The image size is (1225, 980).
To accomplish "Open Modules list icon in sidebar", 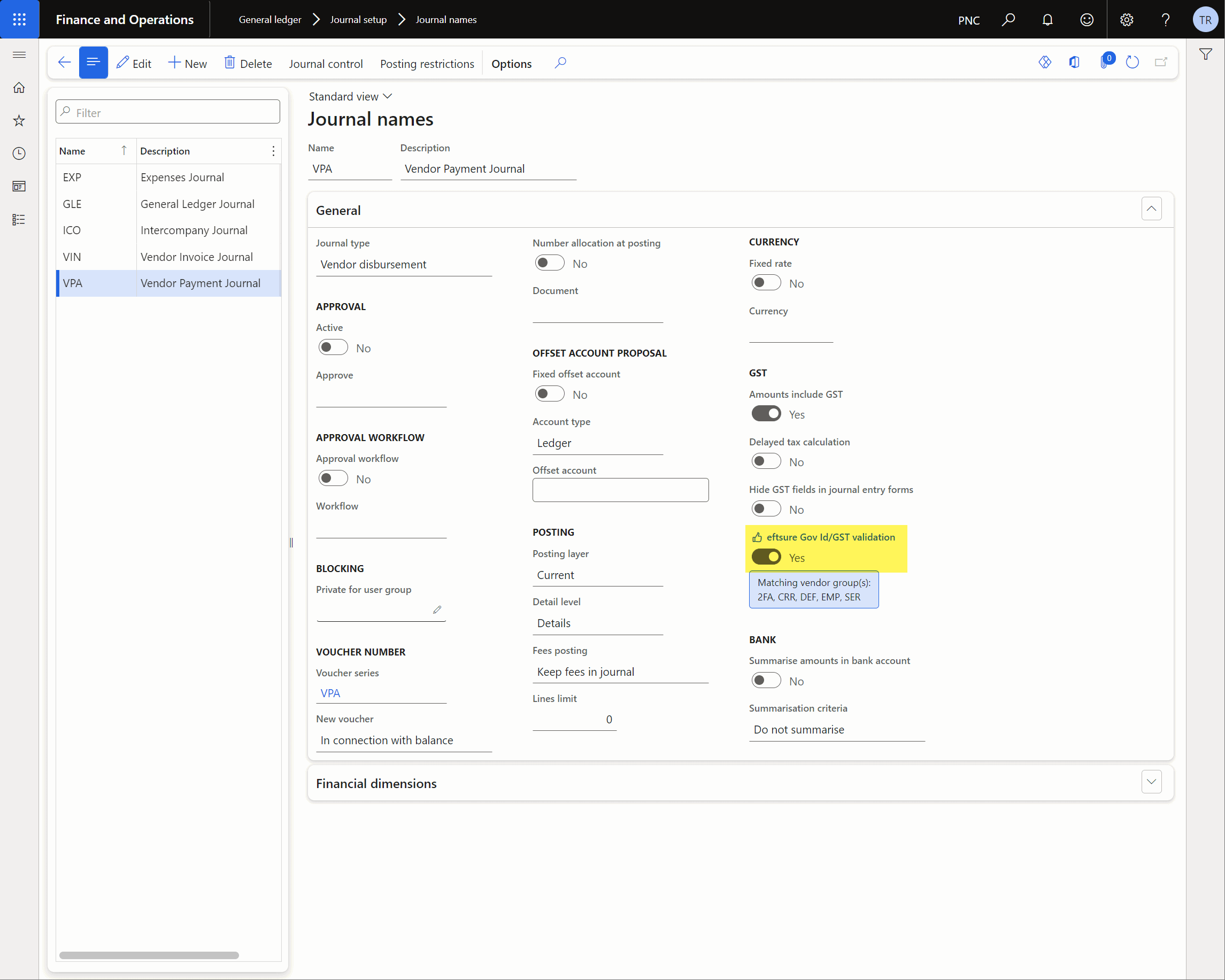I will (x=19, y=219).
